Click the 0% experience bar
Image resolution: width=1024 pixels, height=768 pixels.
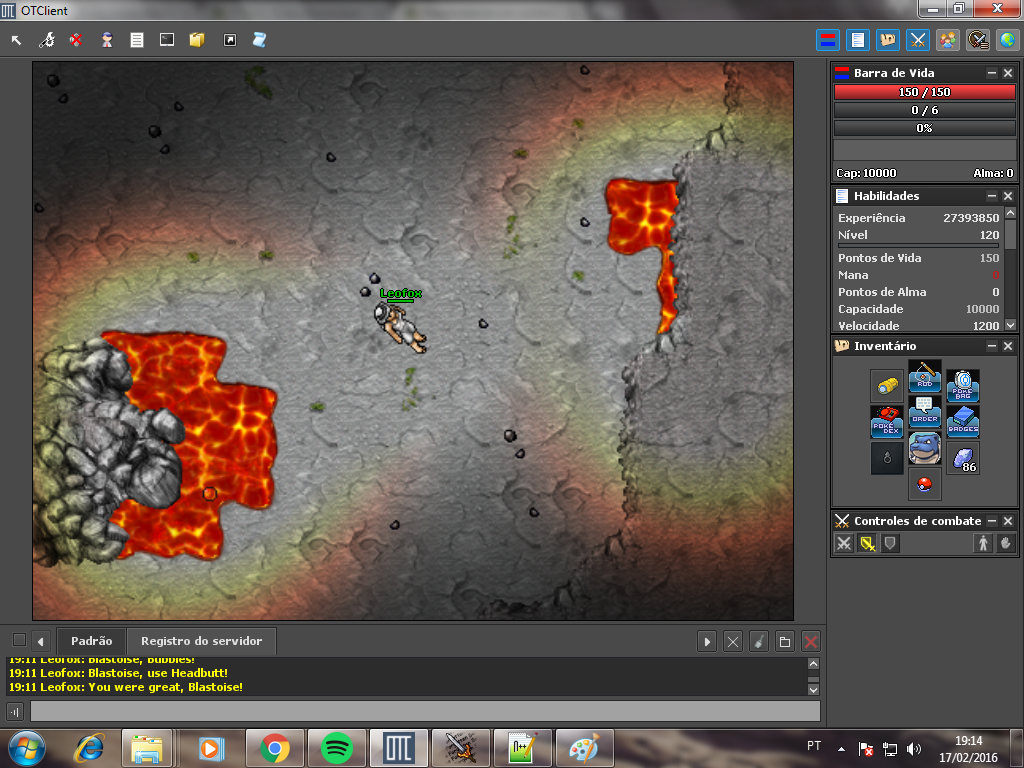(924, 128)
